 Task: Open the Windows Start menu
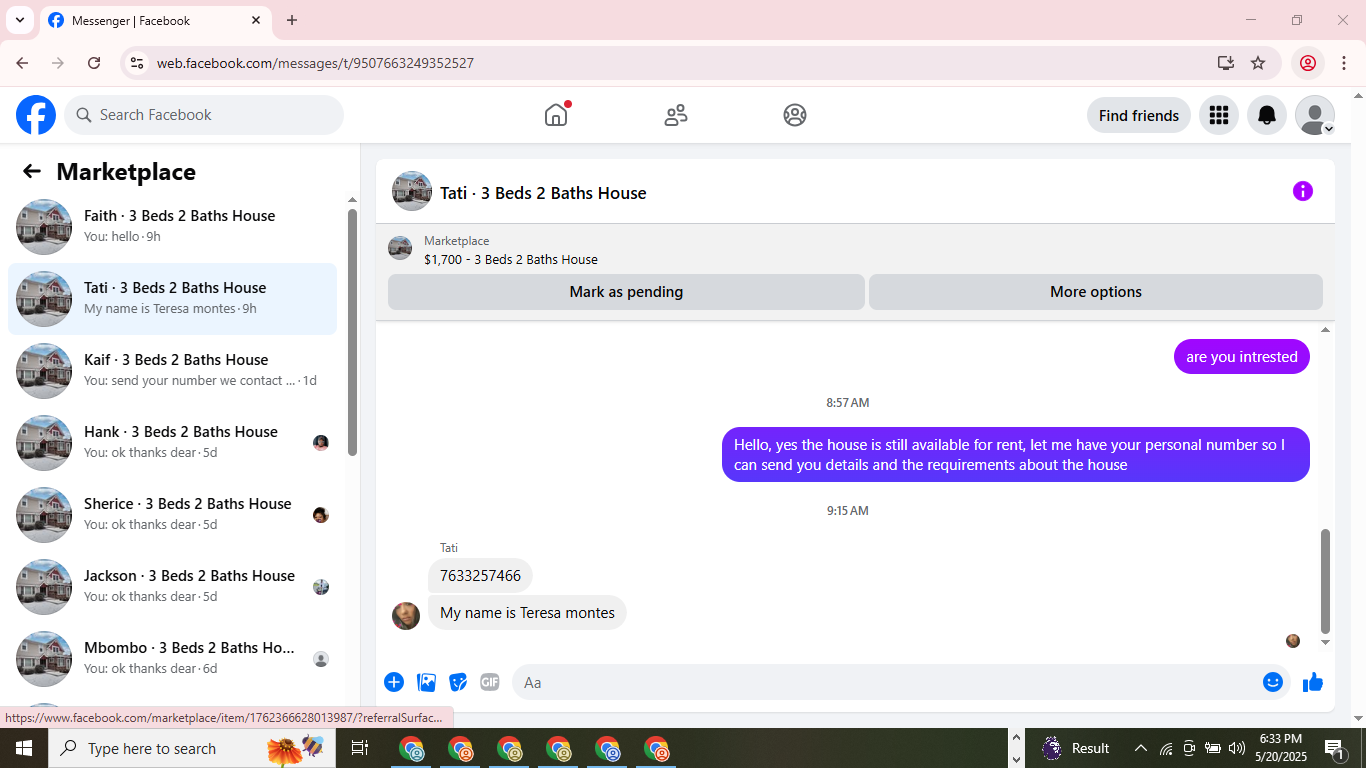(24, 748)
